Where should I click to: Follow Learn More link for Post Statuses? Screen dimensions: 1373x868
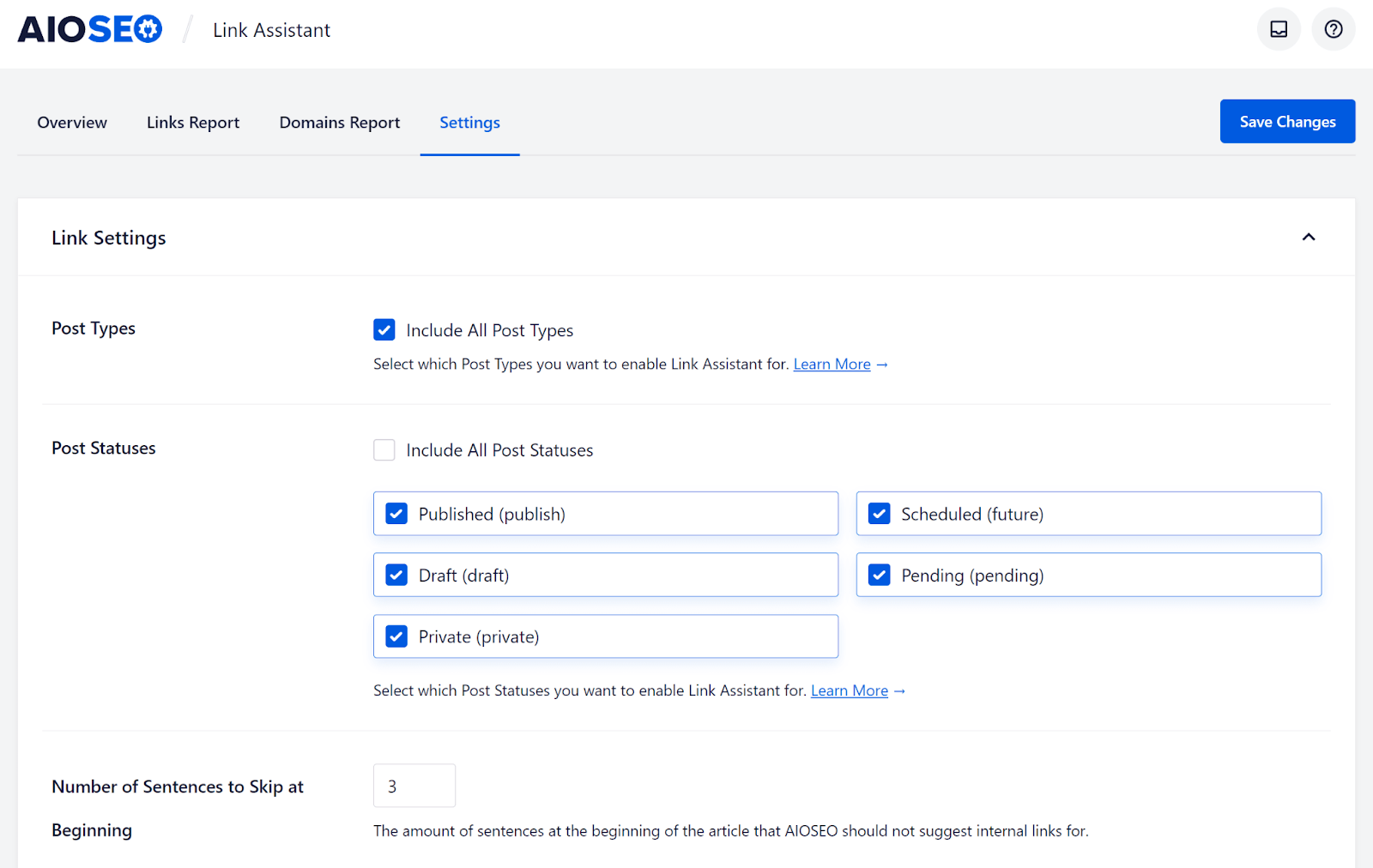tap(849, 691)
